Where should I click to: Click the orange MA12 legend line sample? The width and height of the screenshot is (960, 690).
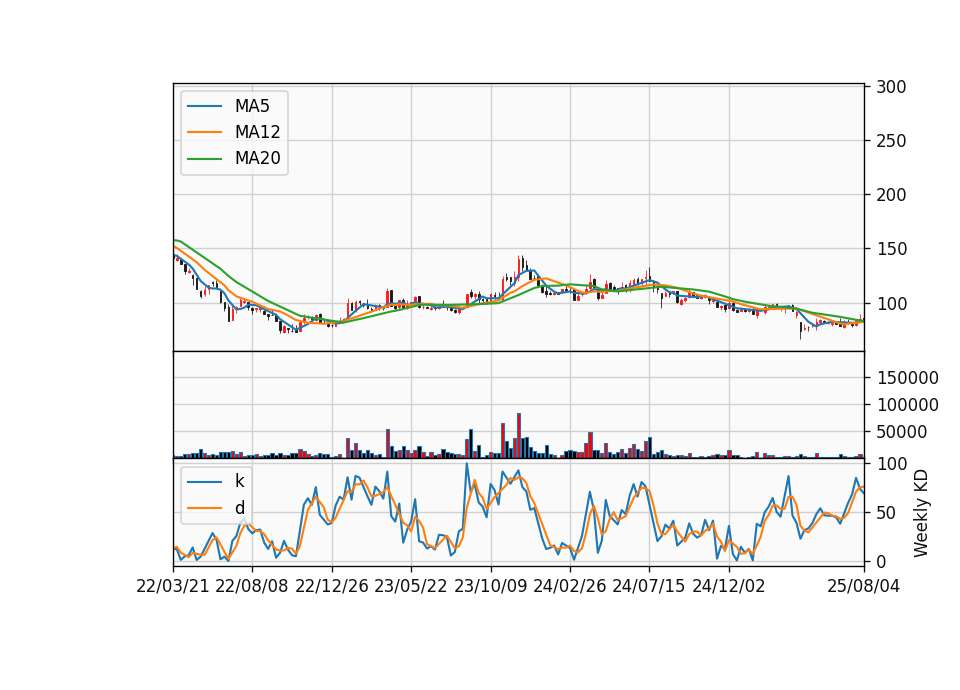pyautogui.click(x=204, y=132)
